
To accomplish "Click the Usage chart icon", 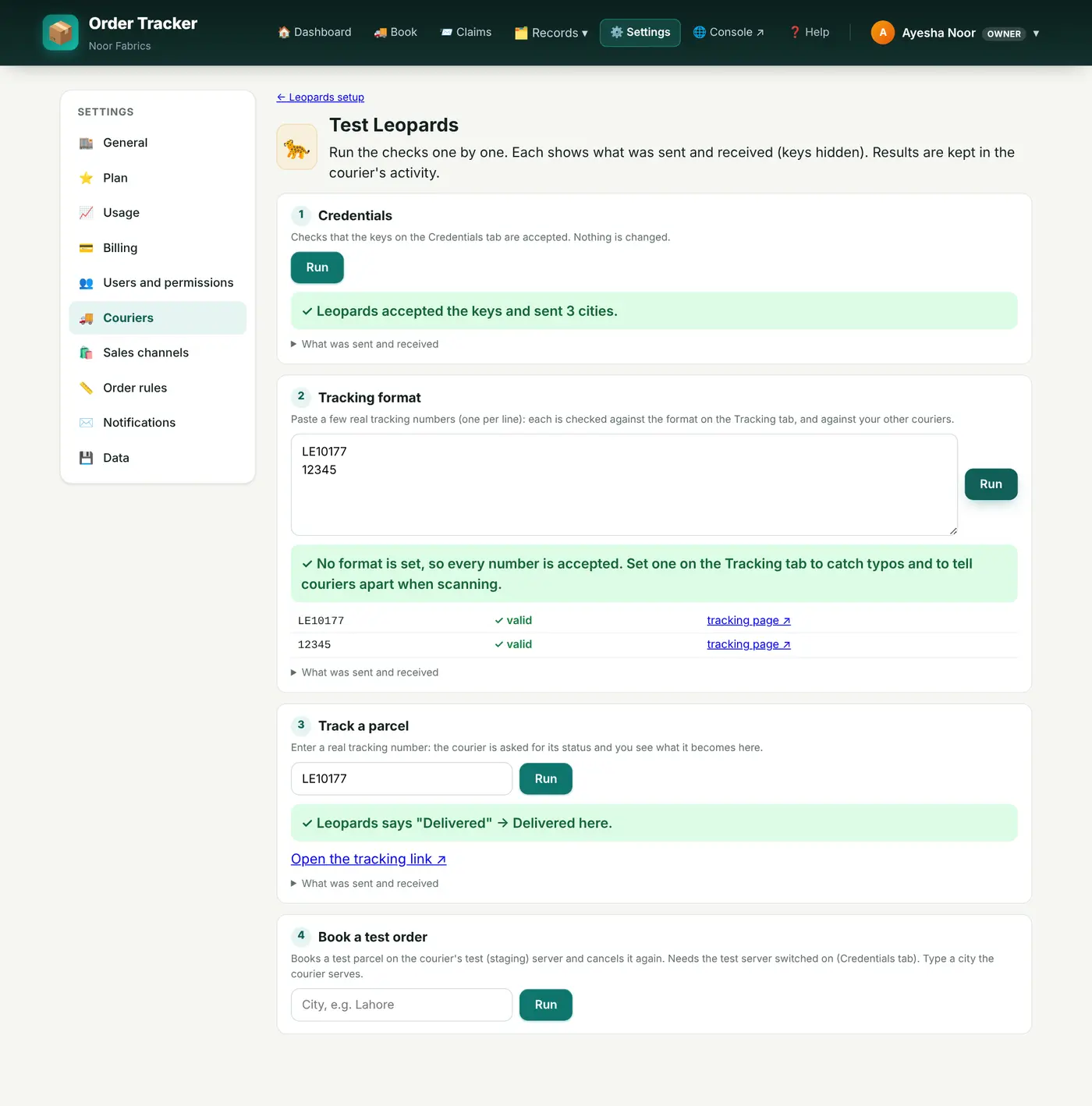I will (87, 213).
